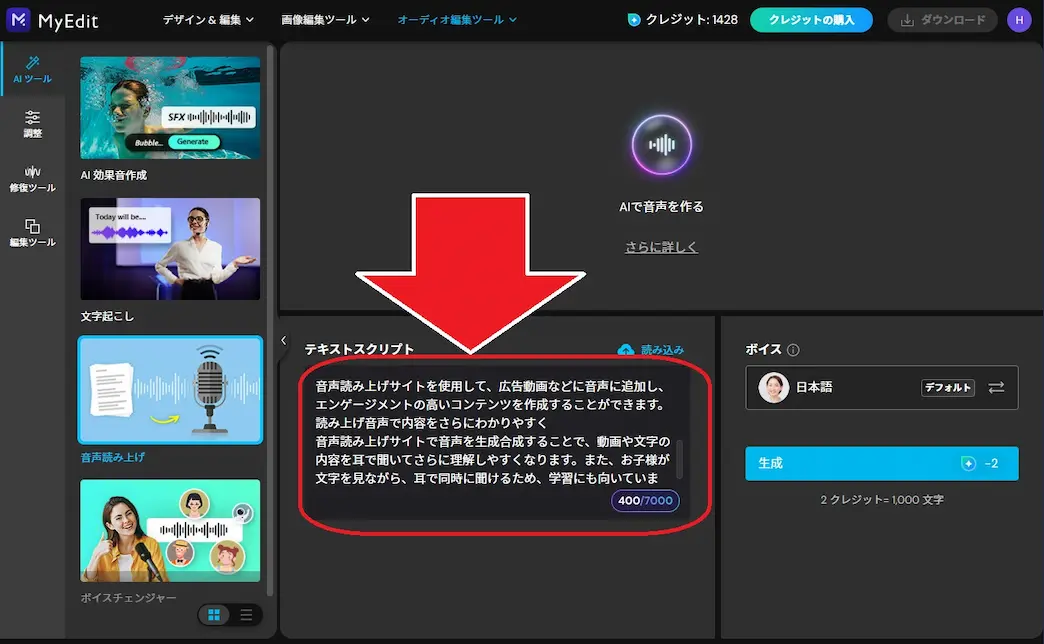
Task: Click the MyEdit logo icon
Action: point(20,19)
